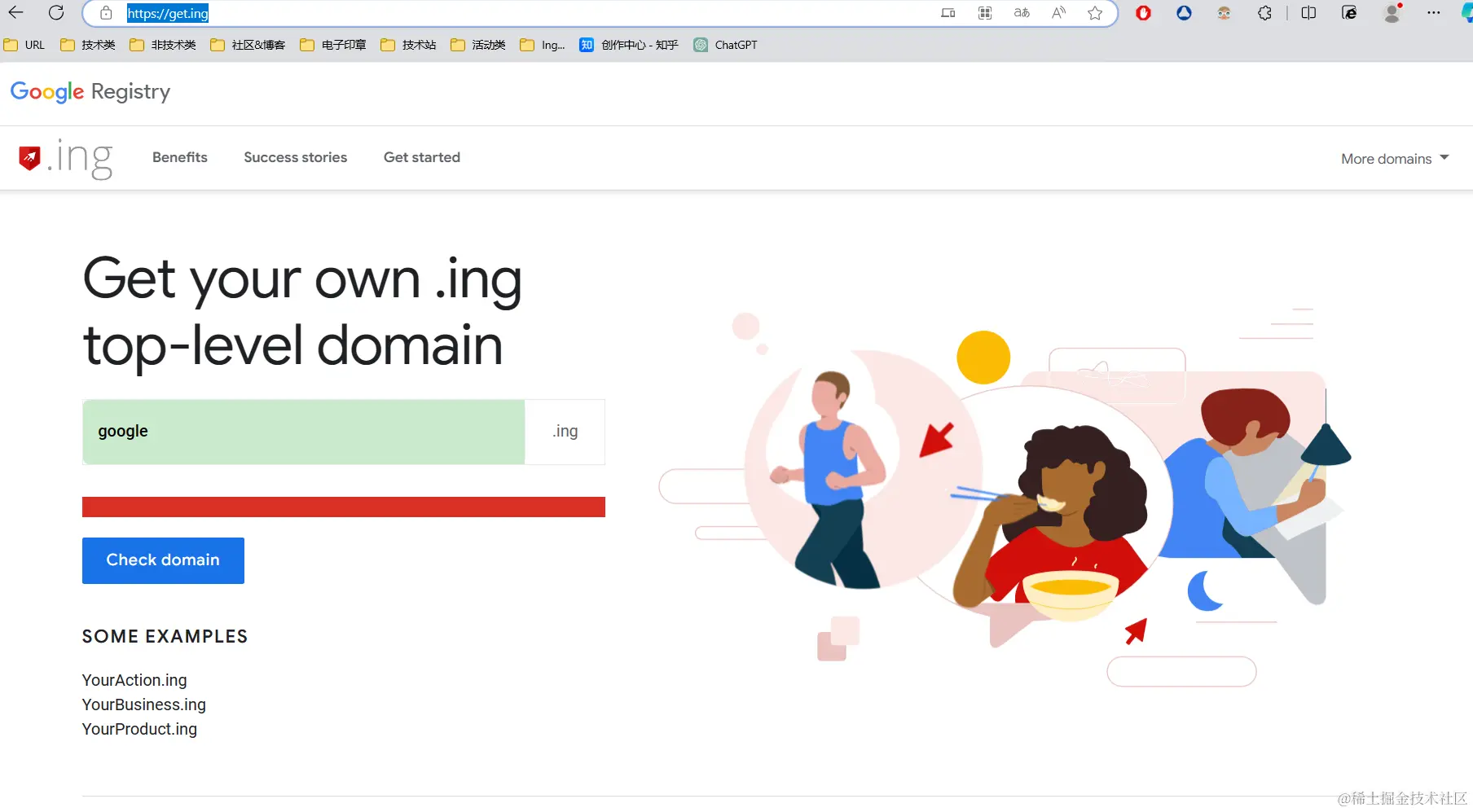Viewport: 1473px width, 812px height.
Task: Start Read Aloud from address bar
Action: coord(1058,13)
